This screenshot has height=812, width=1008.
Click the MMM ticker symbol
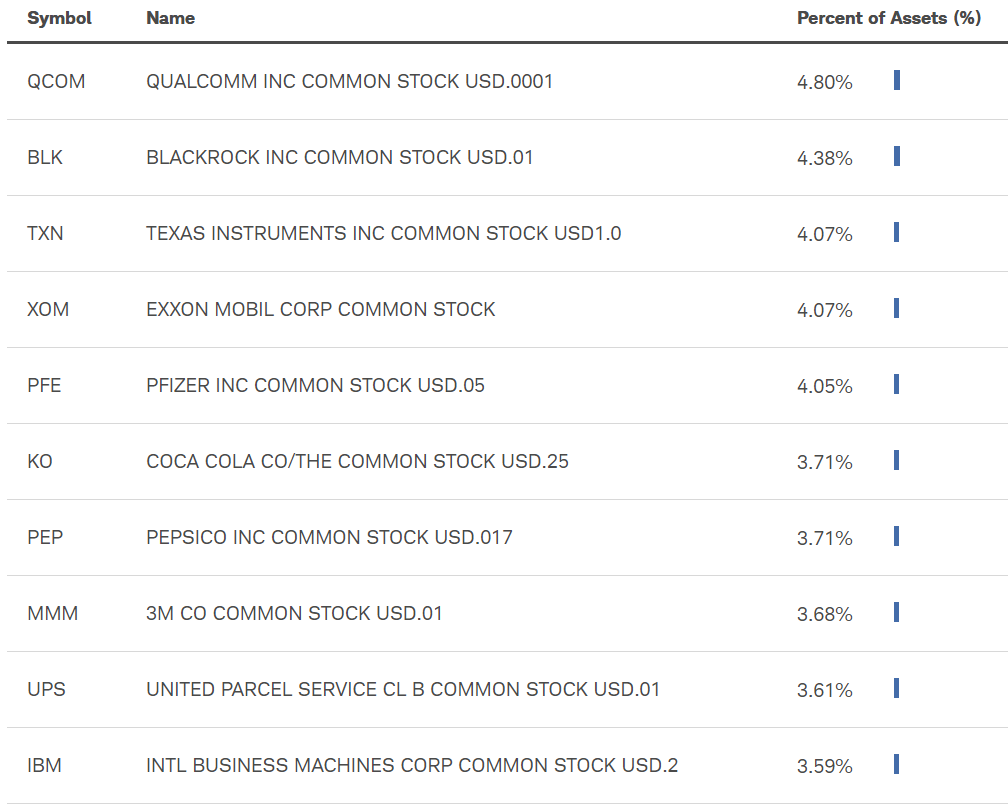click(53, 613)
